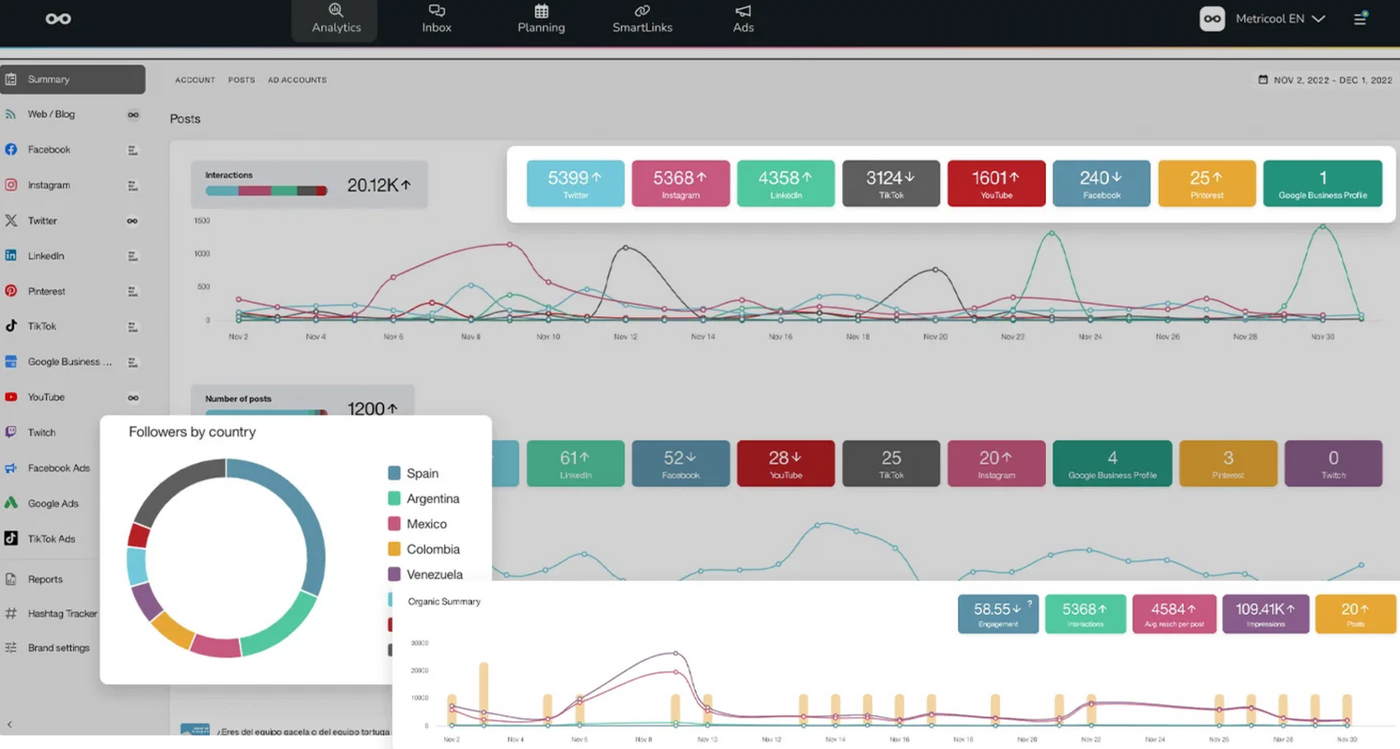1400x749 pixels.
Task: Click the Avg reach per post 4584 card
Action: (1175, 614)
